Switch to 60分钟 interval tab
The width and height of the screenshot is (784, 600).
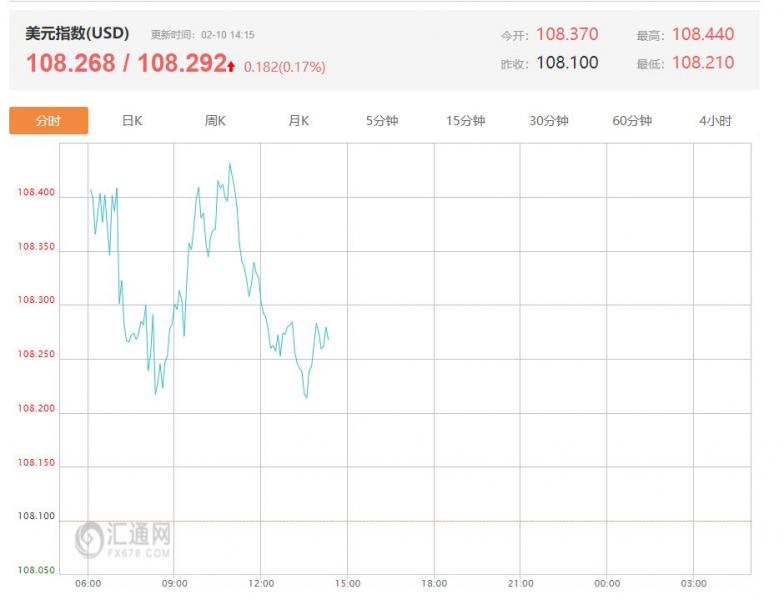632,121
